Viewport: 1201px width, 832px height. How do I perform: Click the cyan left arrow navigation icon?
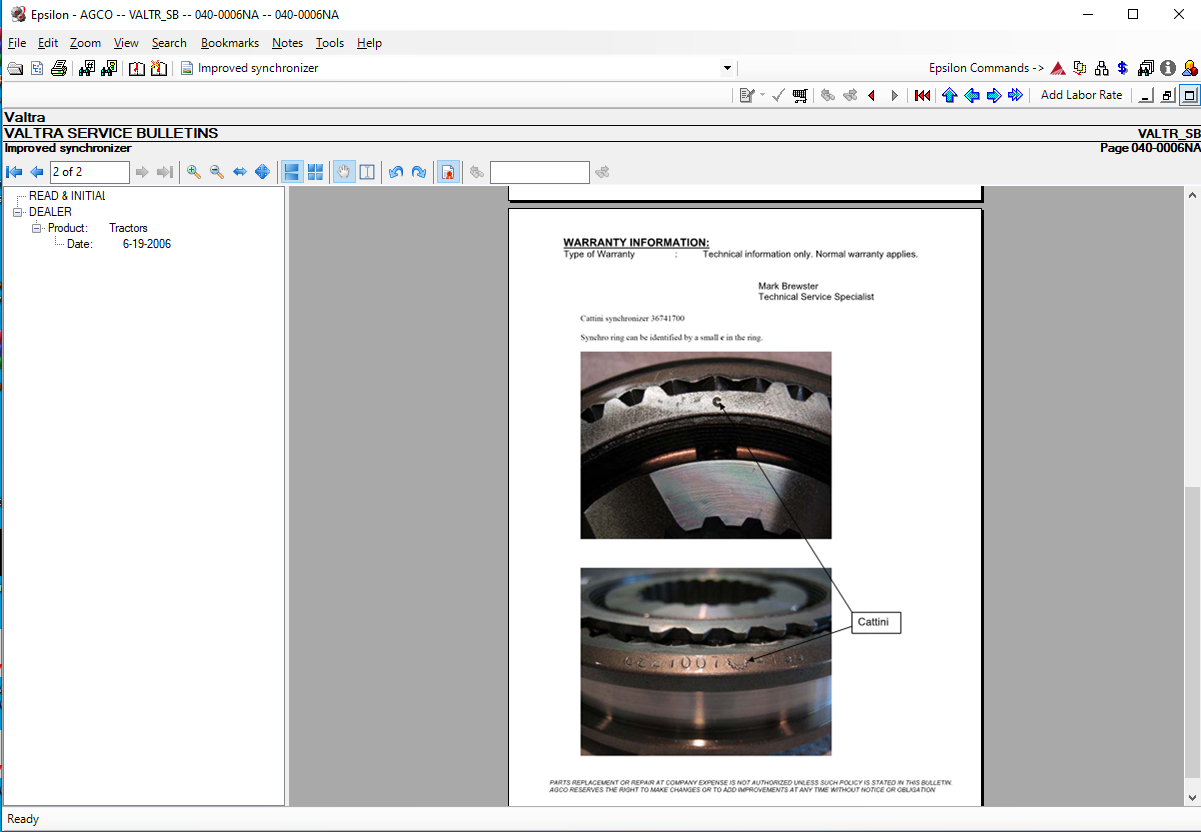pyautogui.click(x=972, y=95)
